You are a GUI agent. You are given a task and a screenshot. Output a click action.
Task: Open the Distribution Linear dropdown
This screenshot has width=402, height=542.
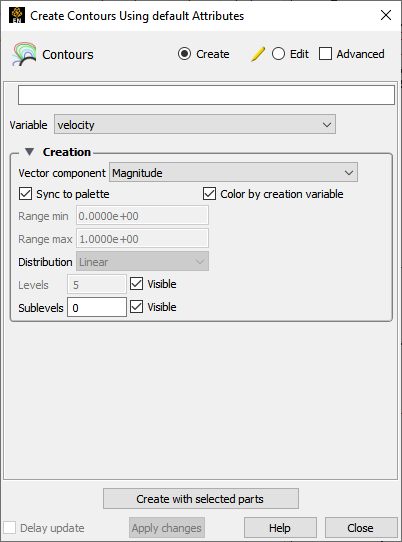click(x=142, y=261)
